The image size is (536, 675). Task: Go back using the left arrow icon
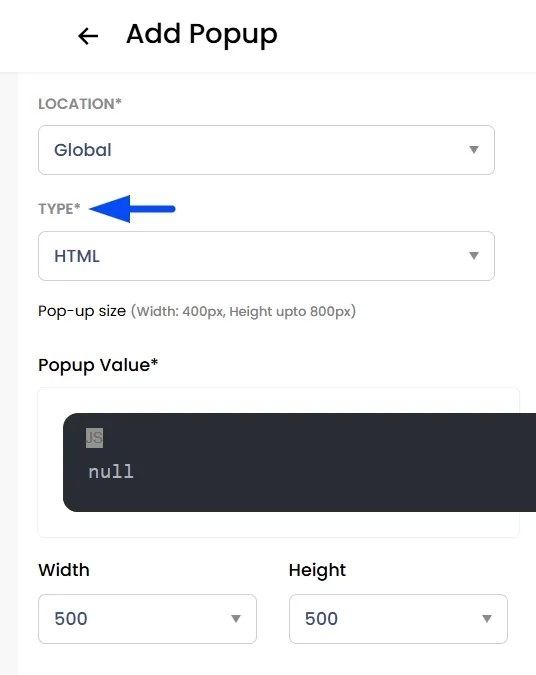[x=88, y=36]
